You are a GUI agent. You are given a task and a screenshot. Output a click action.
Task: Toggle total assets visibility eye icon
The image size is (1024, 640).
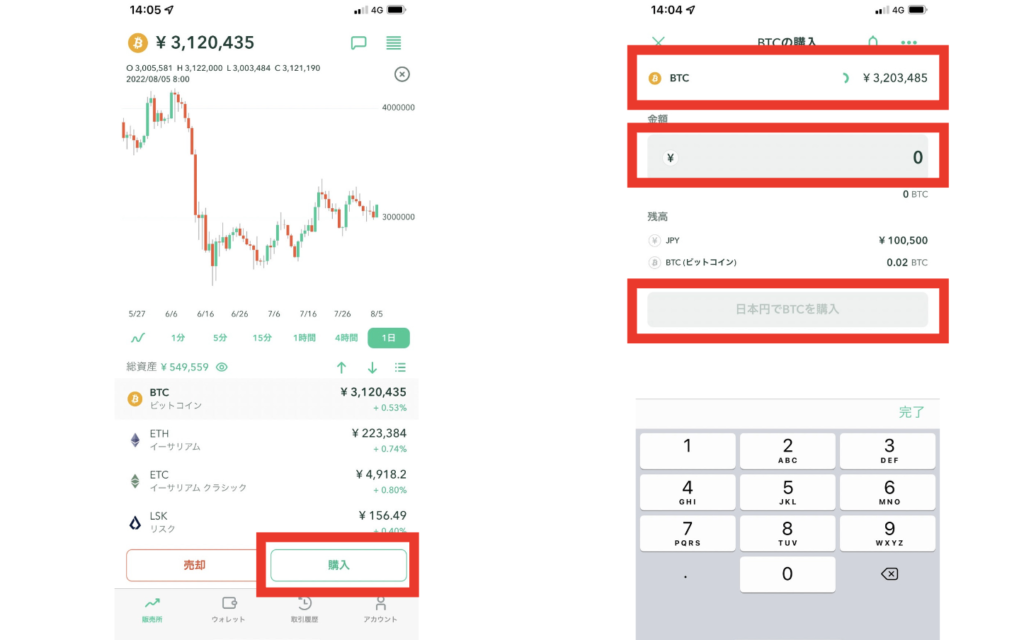point(222,367)
